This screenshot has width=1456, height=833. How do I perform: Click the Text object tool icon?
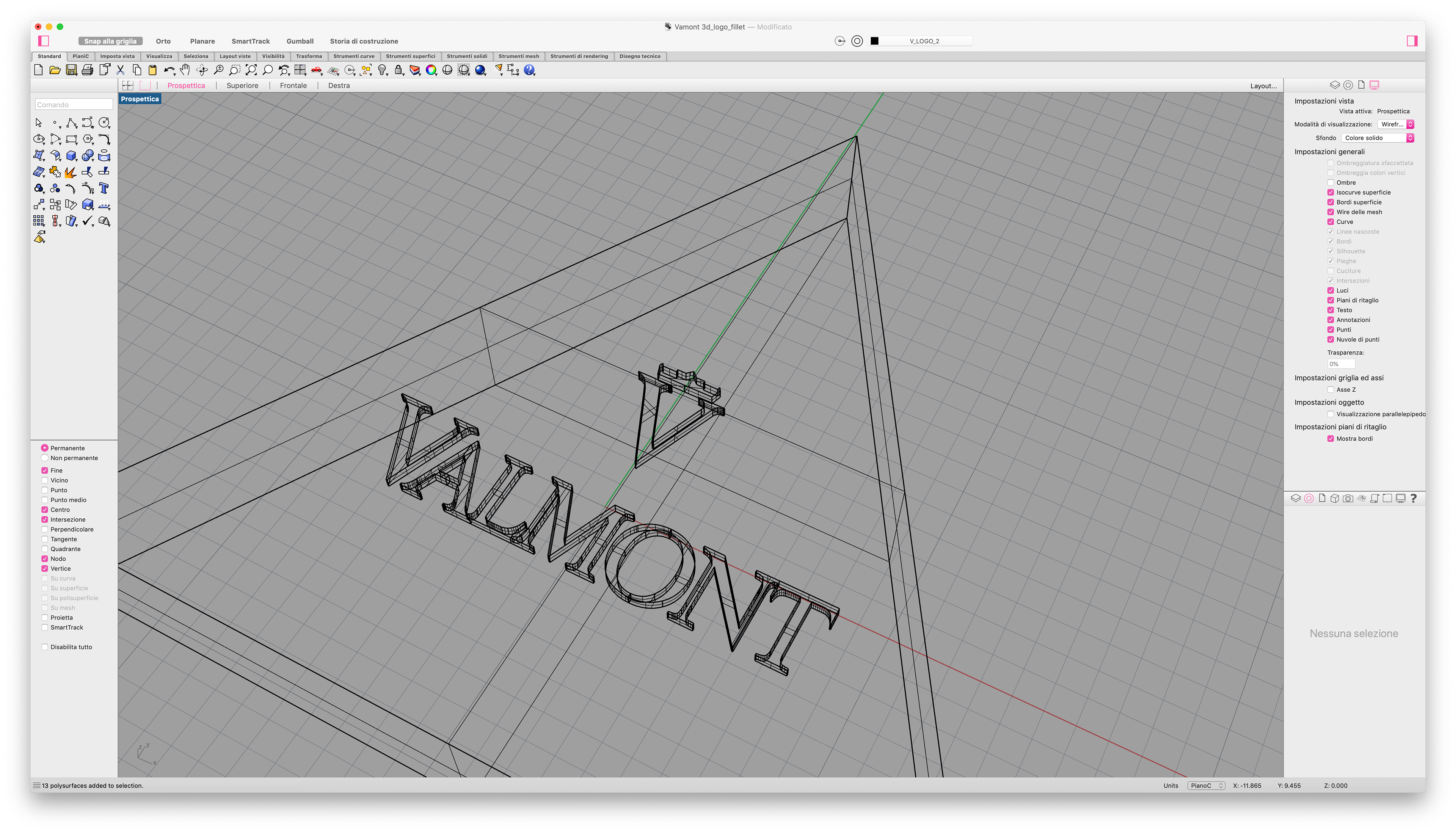[104, 188]
